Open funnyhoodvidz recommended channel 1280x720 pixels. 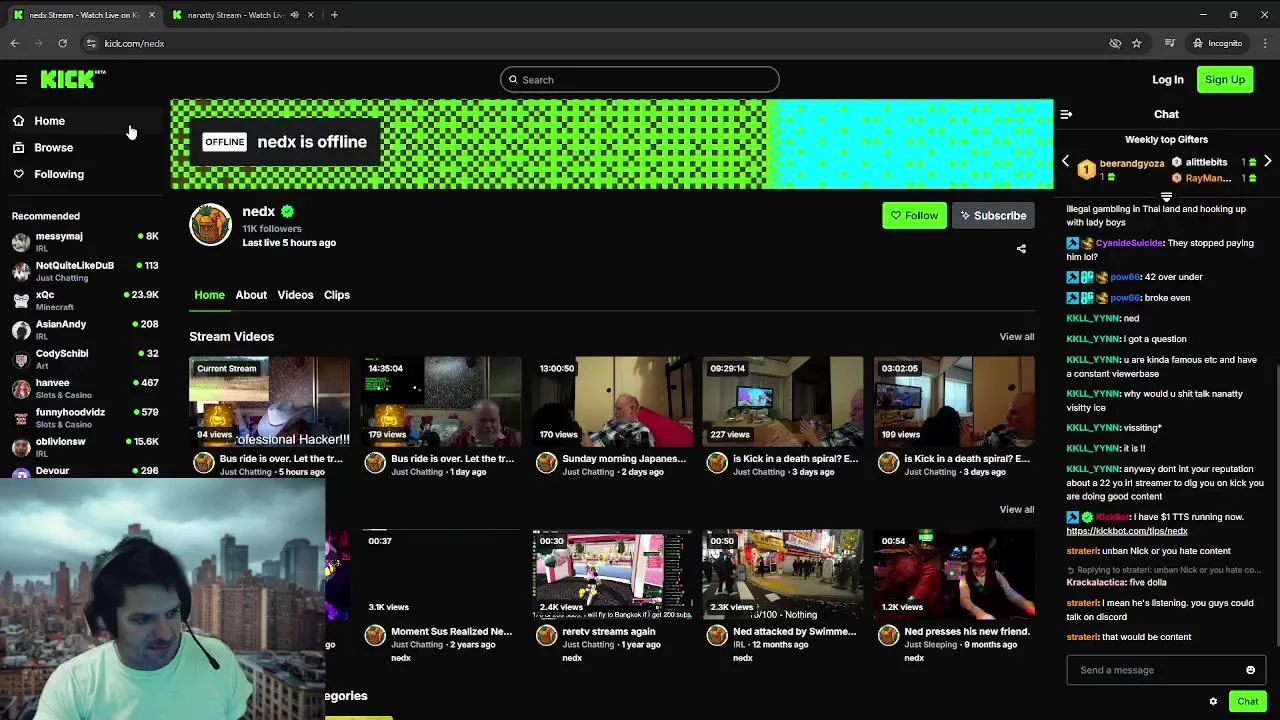84,417
